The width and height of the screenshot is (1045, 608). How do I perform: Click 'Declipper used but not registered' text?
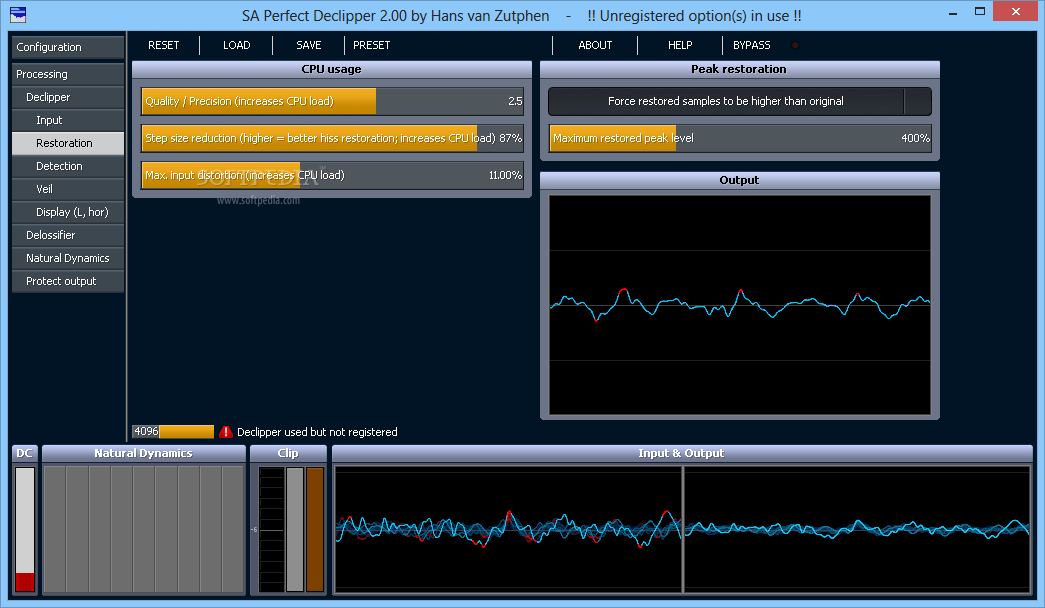click(317, 432)
